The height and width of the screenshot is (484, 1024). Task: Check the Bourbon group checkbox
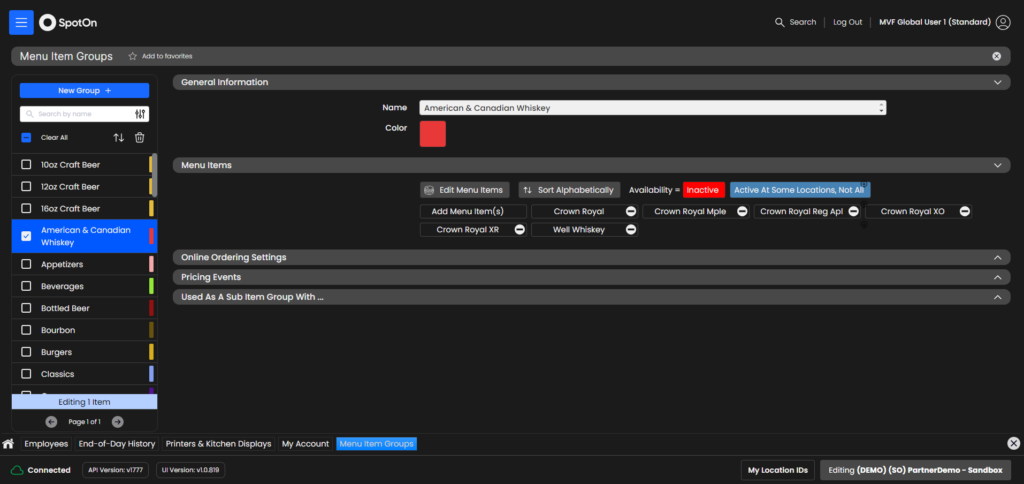(26, 331)
